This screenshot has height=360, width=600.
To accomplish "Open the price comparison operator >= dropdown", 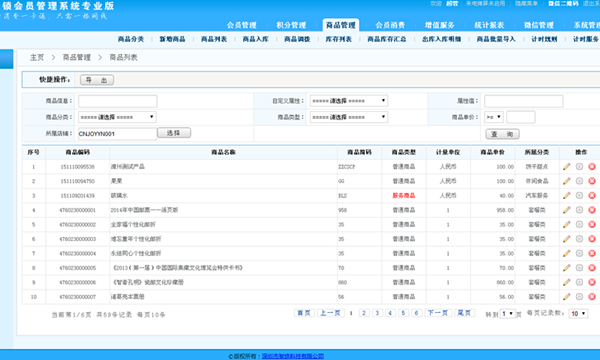I will coord(494,117).
